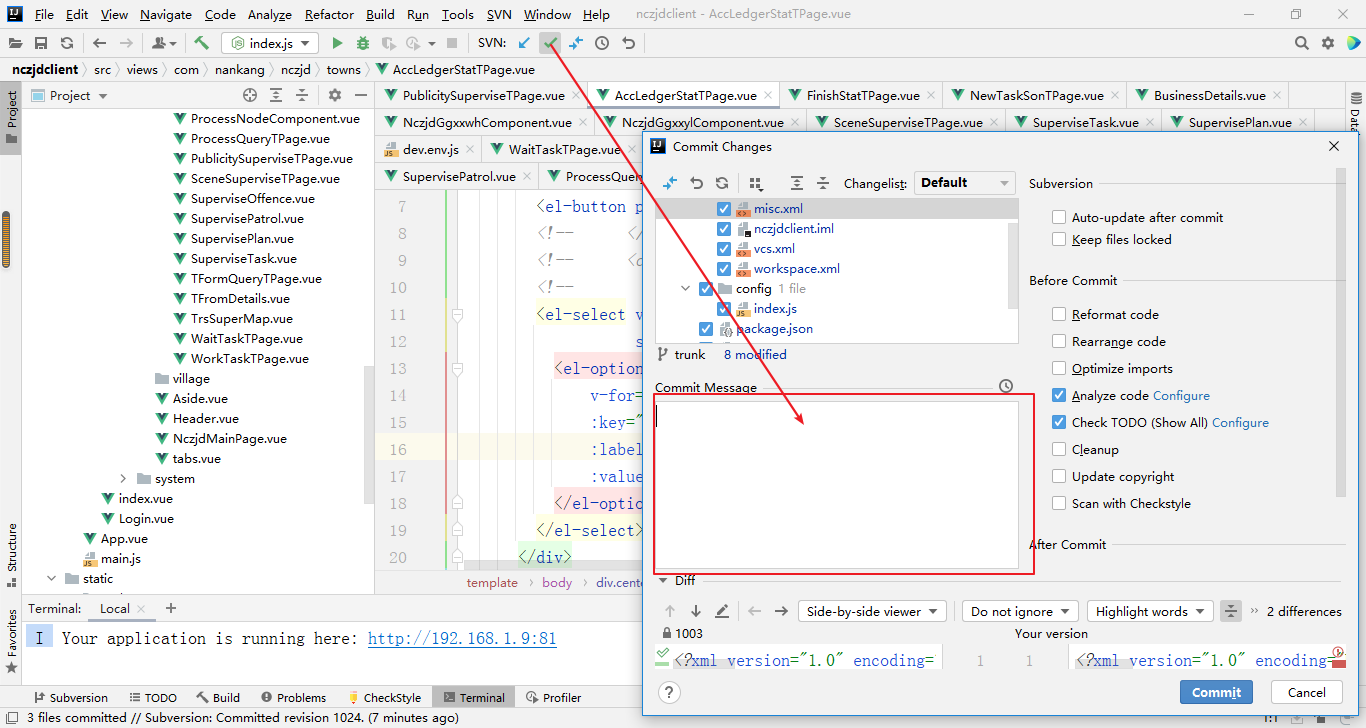
Task: Click Revert icon in Commit Changes toolbar
Action: point(697,183)
